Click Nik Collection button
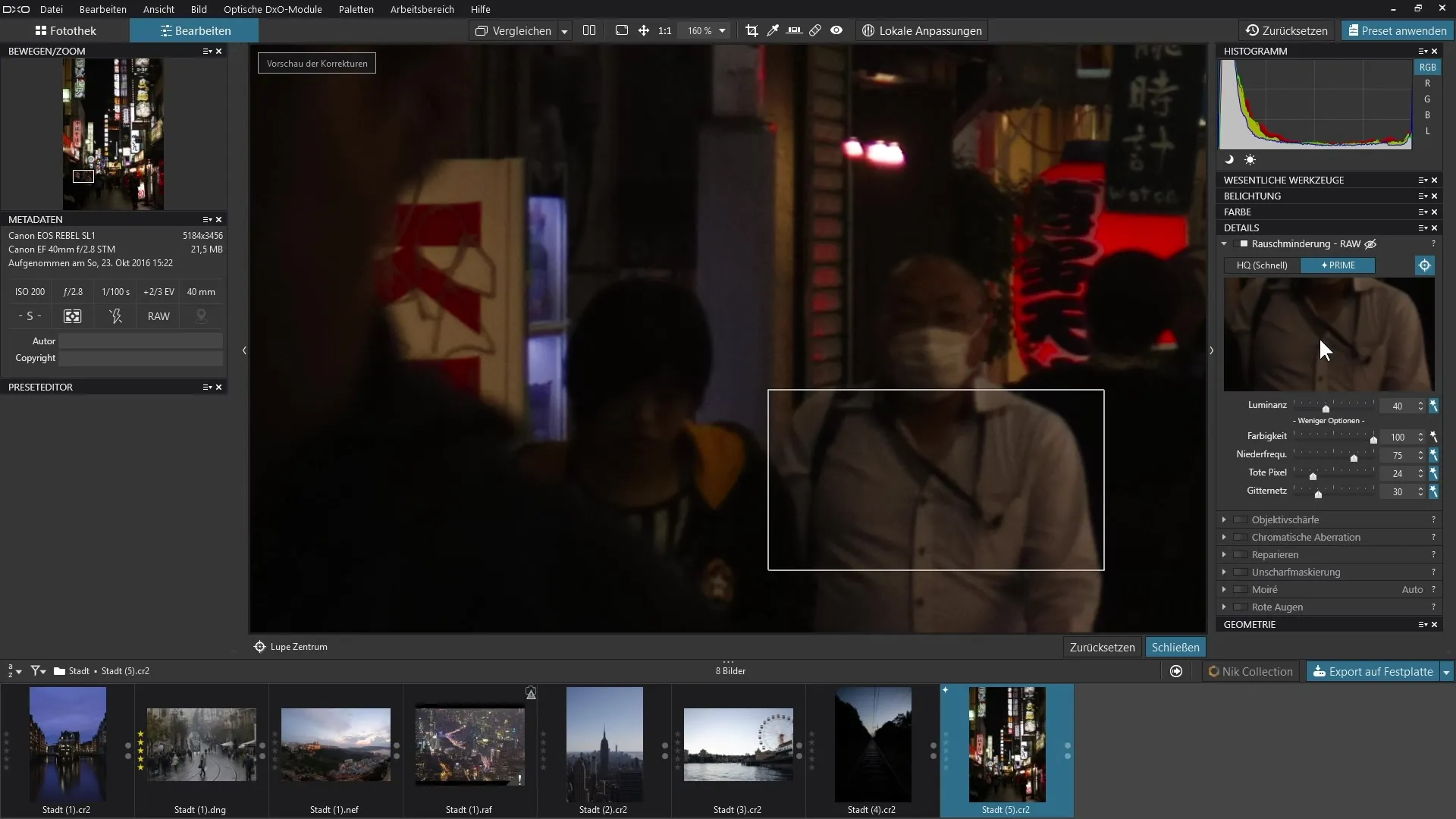This screenshot has width=1456, height=819. [1250, 672]
